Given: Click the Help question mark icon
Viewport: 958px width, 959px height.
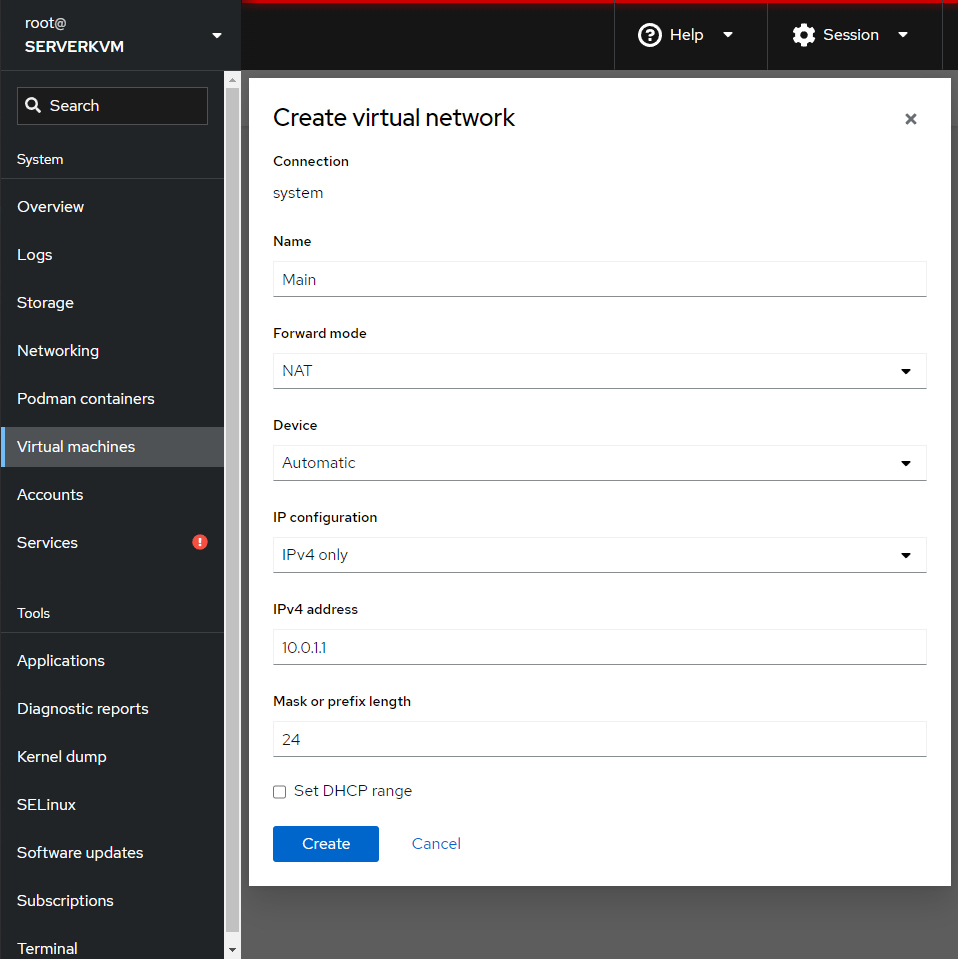Looking at the screenshot, I should coord(650,35).
